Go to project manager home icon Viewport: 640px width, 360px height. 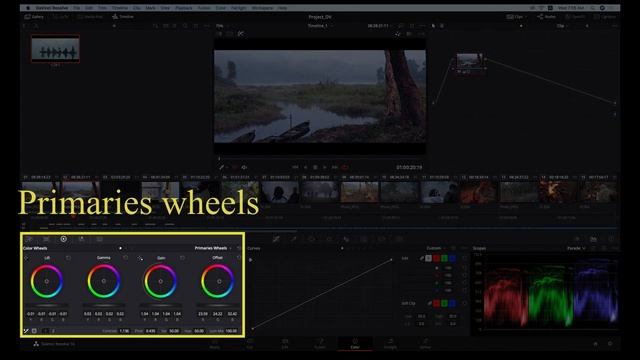(x=596, y=344)
